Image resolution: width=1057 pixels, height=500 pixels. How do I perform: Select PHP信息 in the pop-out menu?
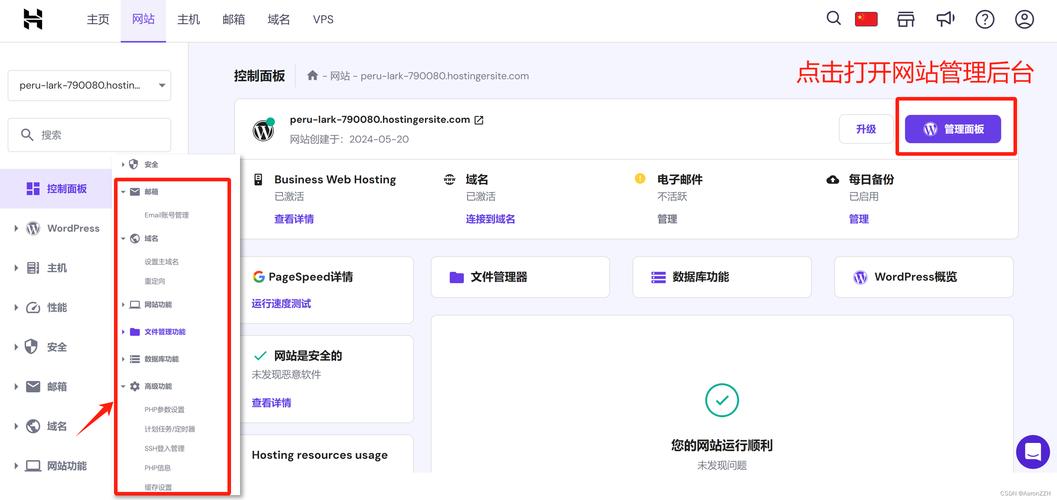pyautogui.click(x=158, y=467)
